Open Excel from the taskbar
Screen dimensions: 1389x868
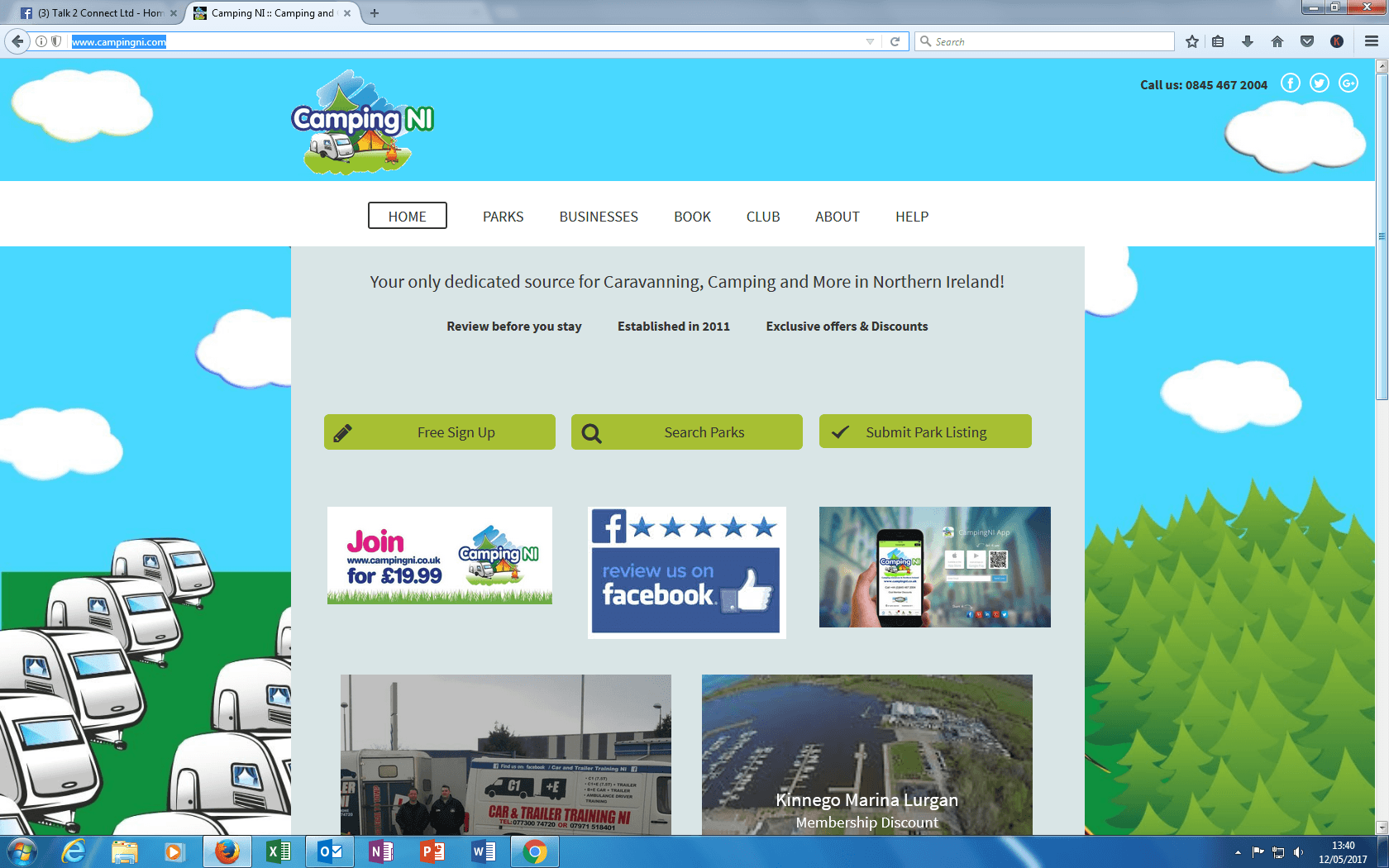[279, 851]
